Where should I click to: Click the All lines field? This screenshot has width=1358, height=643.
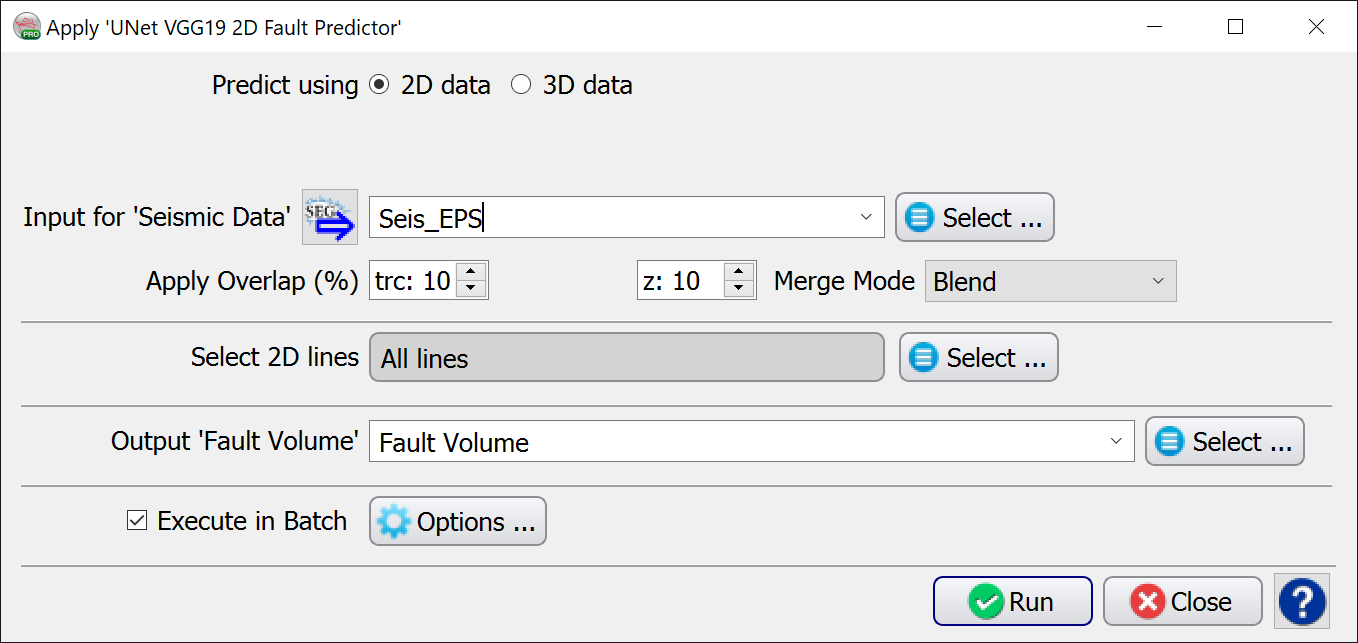click(626, 358)
